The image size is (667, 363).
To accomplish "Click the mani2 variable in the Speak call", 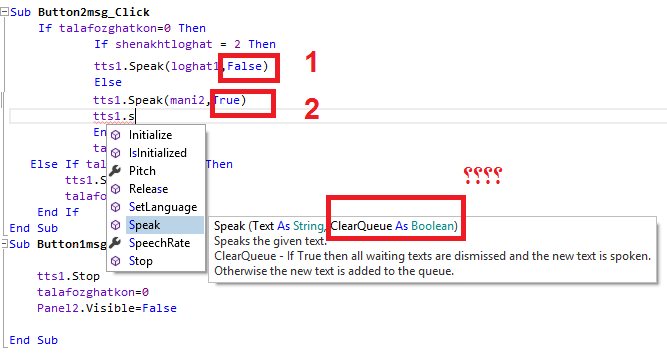I will point(187,100).
